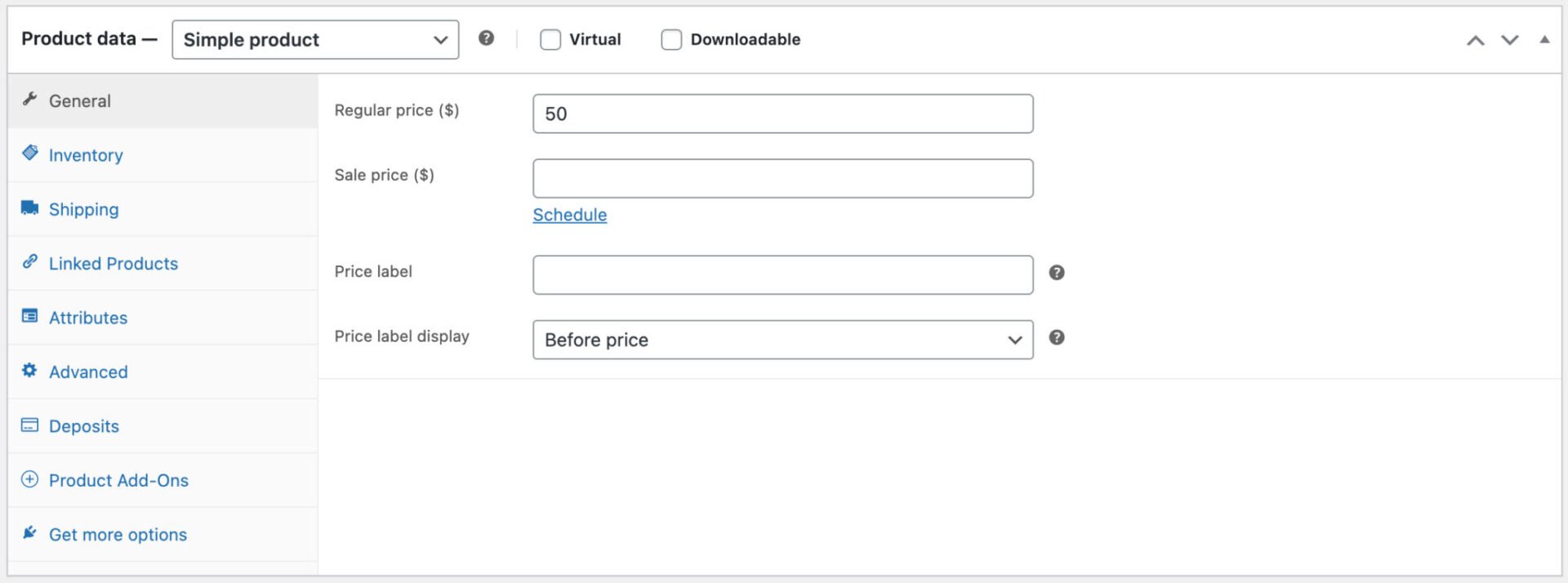Click the Get more options plug icon
Image resolution: width=1568 pixels, height=583 pixels.
(x=30, y=533)
